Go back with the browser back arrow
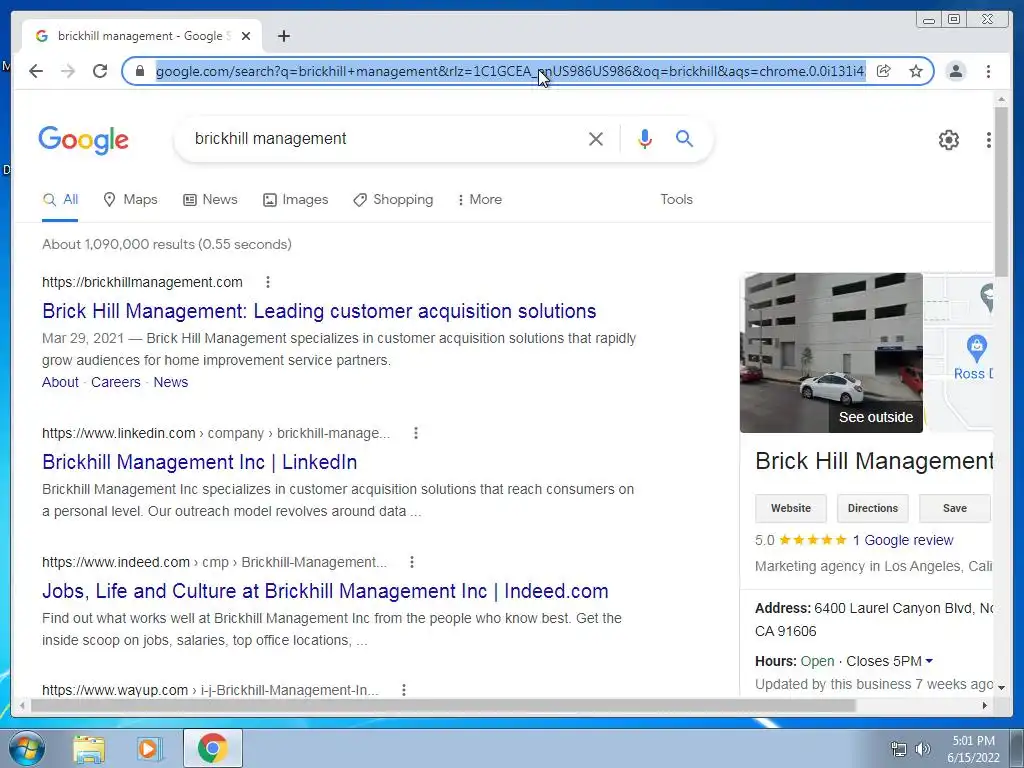The image size is (1024, 768). click(x=36, y=71)
